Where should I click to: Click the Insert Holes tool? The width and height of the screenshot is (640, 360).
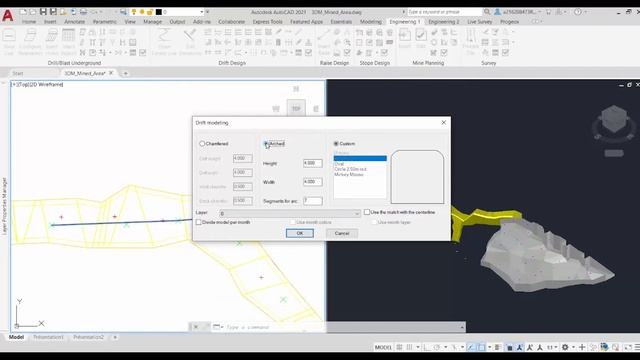coord(52,42)
